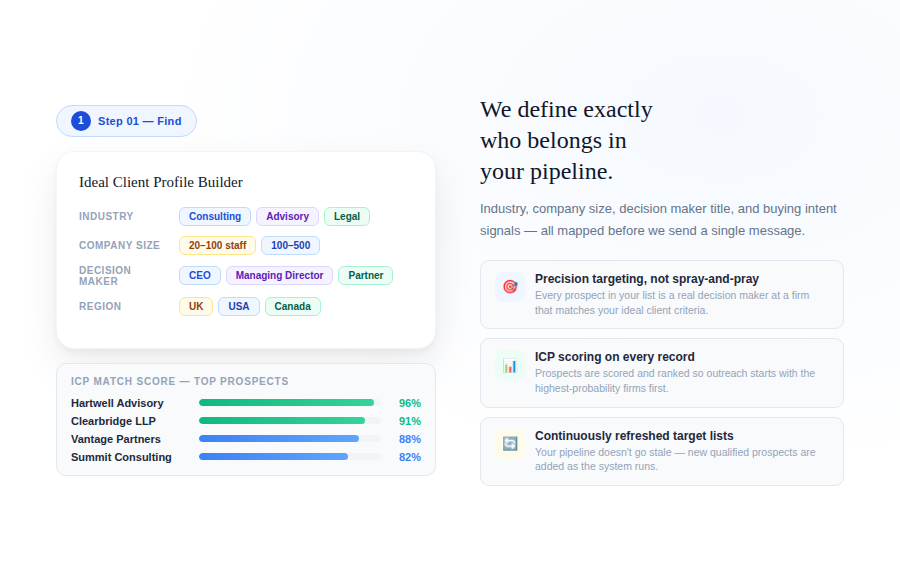This screenshot has width=900, height=580.
Task: Select the 20–100 staff company size chip
Action: click(x=217, y=246)
